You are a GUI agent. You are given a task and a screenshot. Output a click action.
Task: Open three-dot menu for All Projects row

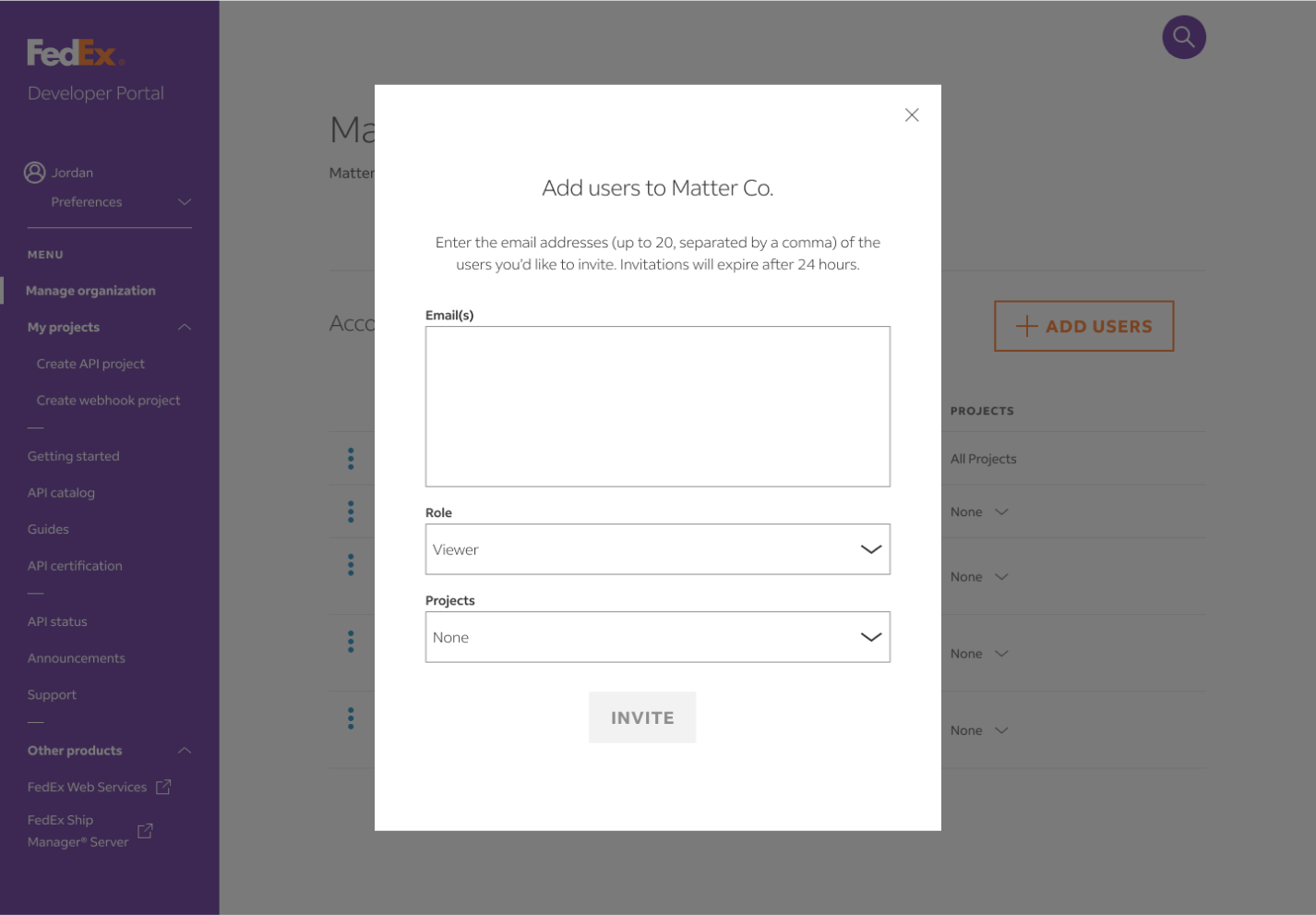coord(351,459)
